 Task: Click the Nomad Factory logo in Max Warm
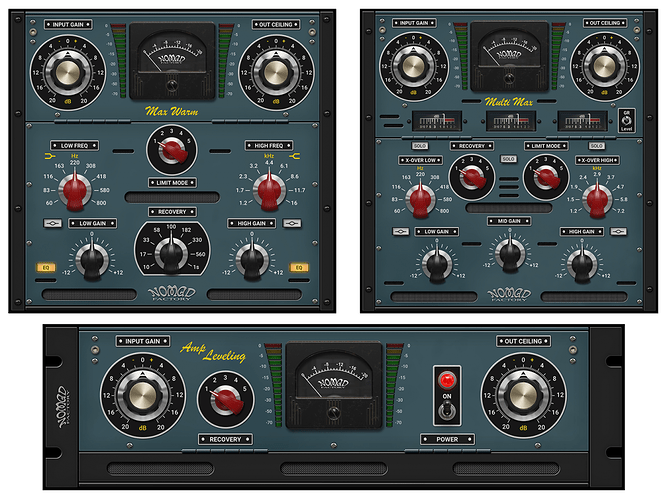(172, 293)
